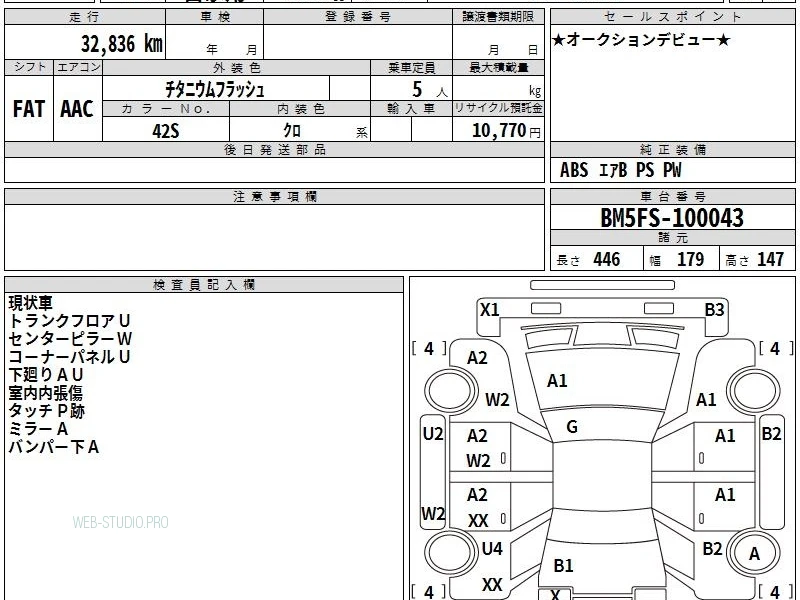800x600 pixels.
Task: Select the B3 mark on the car diagram
Action: pos(714,310)
